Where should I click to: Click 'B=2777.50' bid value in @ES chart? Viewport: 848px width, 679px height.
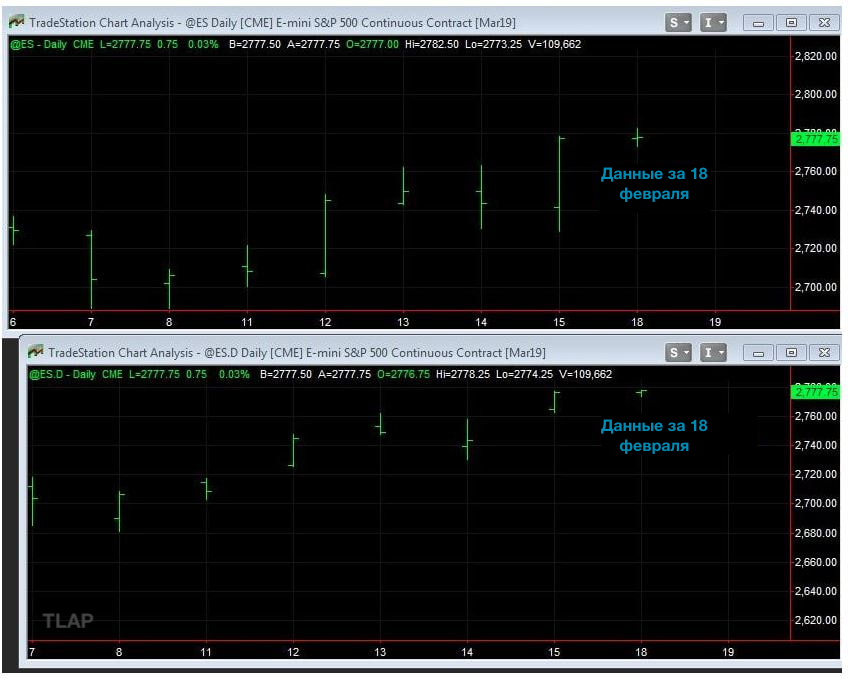pyautogui.click(x=255, y=44)
